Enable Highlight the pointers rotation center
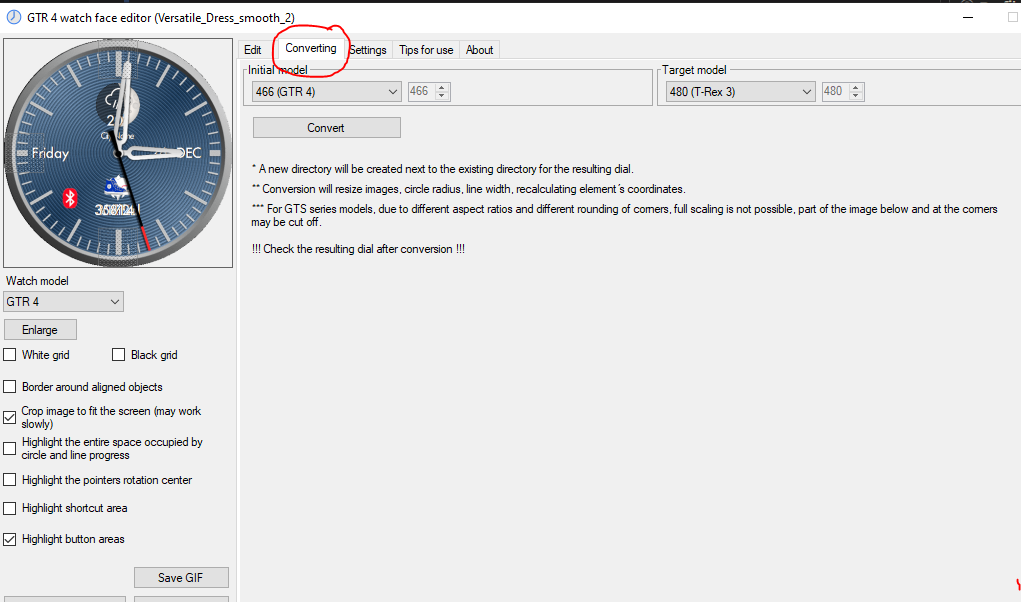The width and height of the screenshot is (1021, 602). (x=10, y=480)
